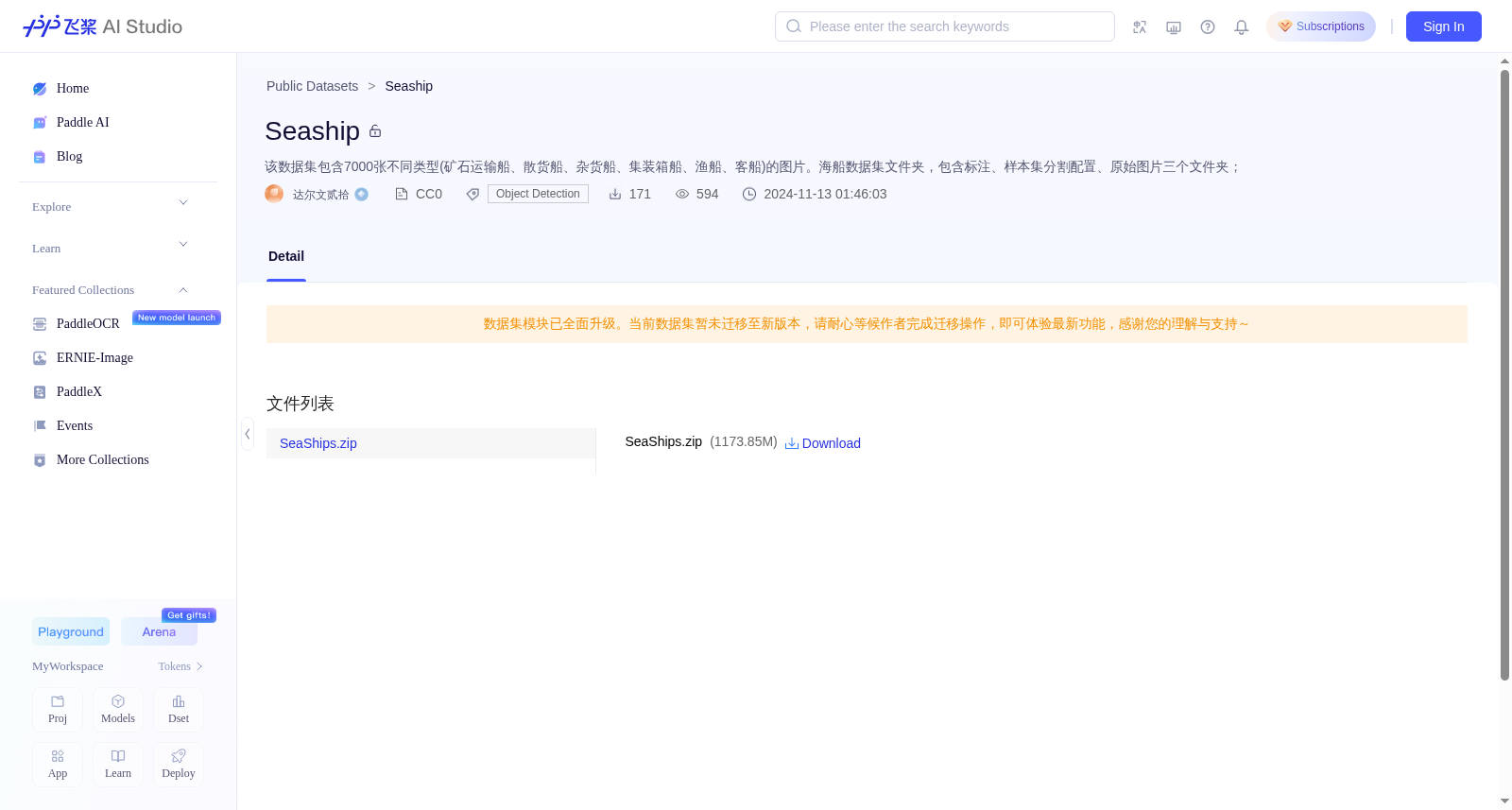Click the search magnifier icon
This screenshot has height=810, width=1512.
coord(794,26)
